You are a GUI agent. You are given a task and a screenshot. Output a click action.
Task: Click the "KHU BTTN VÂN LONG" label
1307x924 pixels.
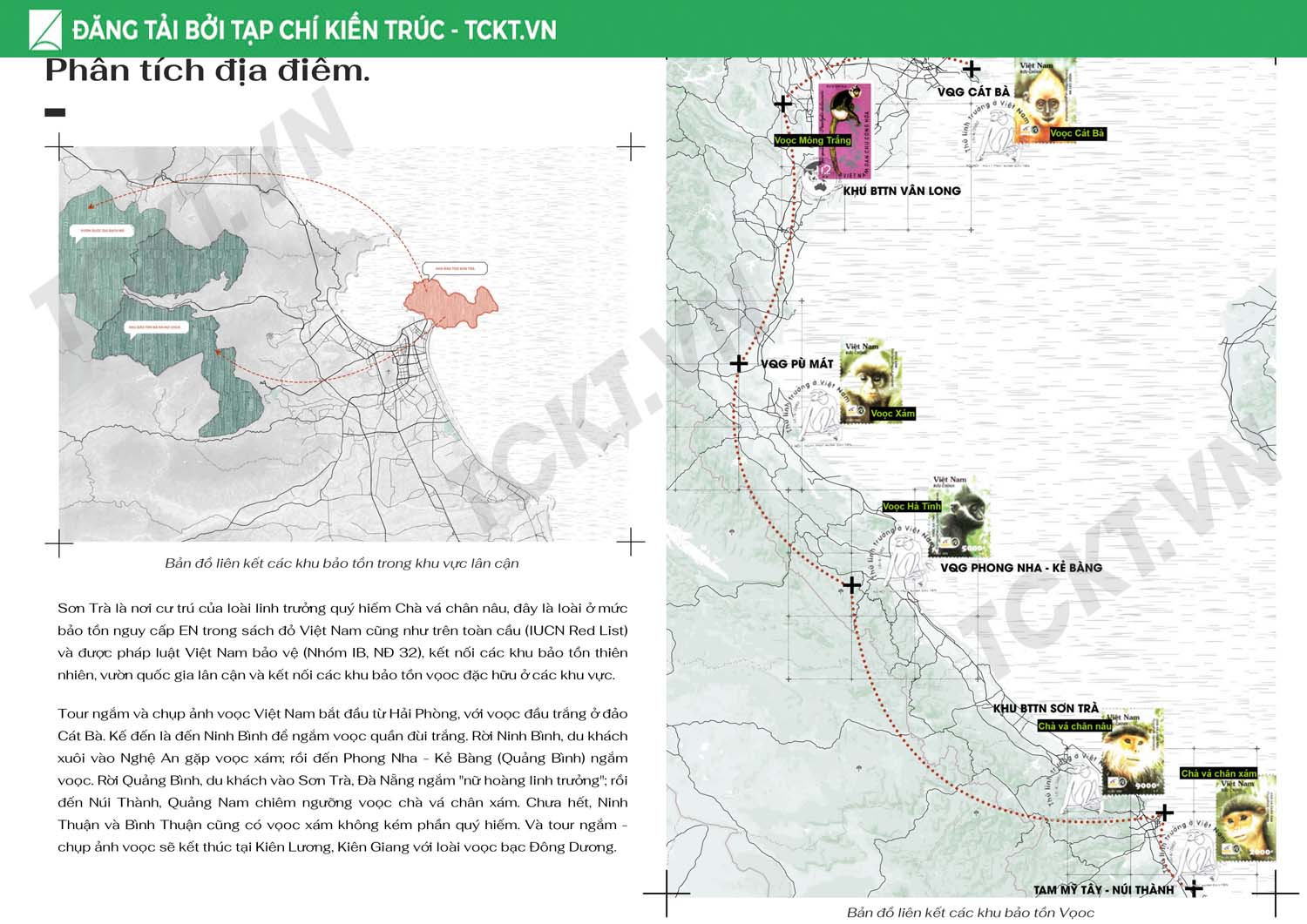902,191
